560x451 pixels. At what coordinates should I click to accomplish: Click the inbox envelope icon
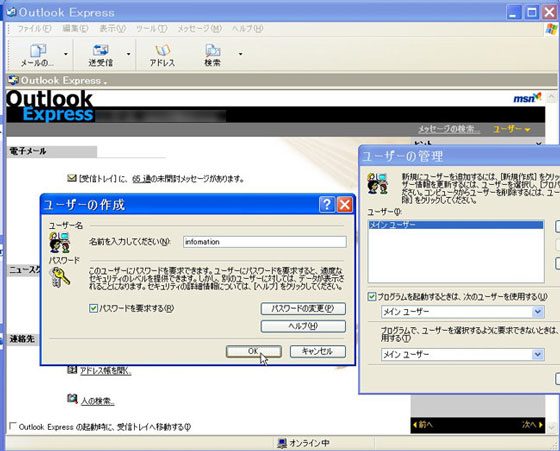pyautogui.click(x=72, y=177)
